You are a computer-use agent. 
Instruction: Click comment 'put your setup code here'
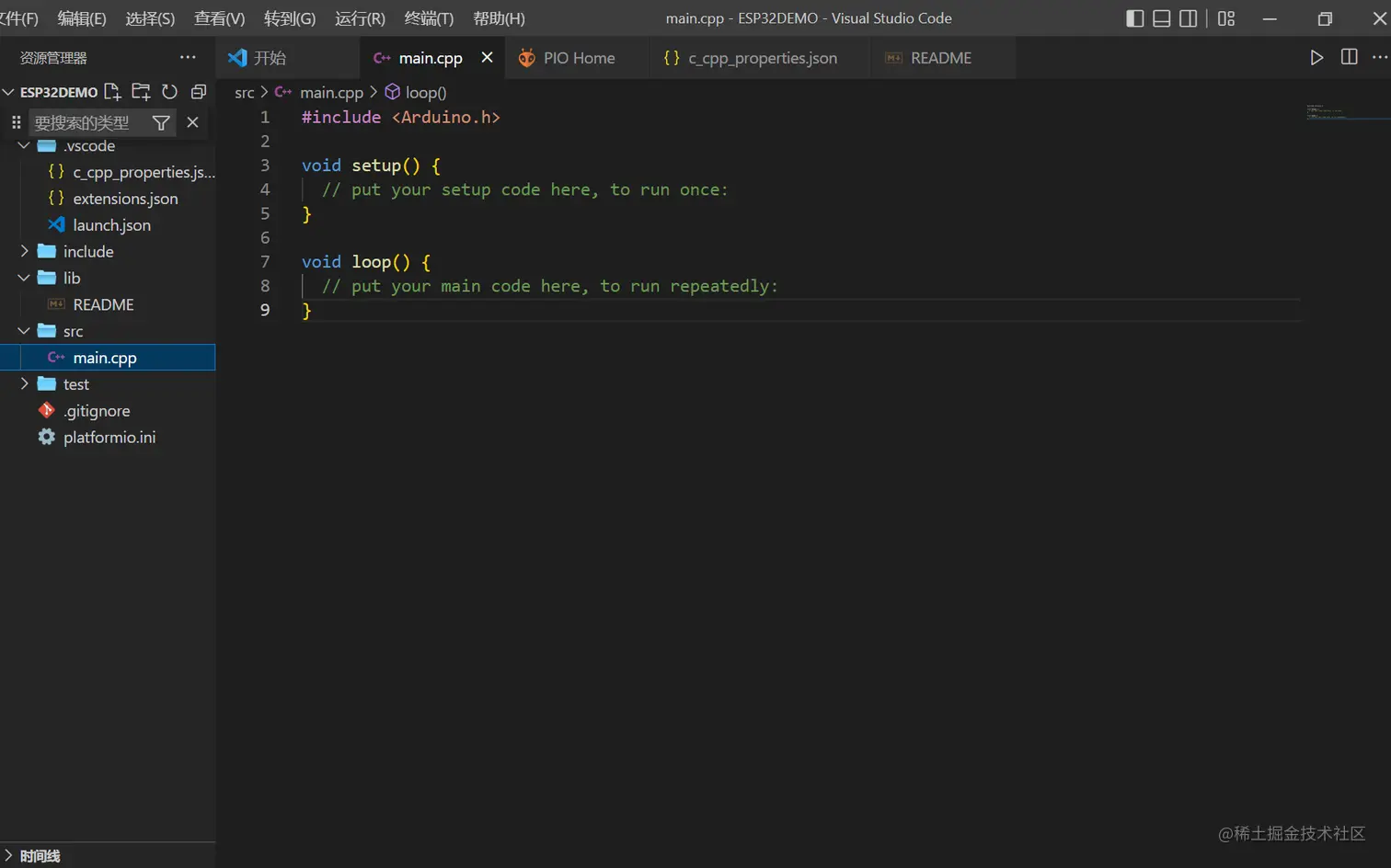524,189
